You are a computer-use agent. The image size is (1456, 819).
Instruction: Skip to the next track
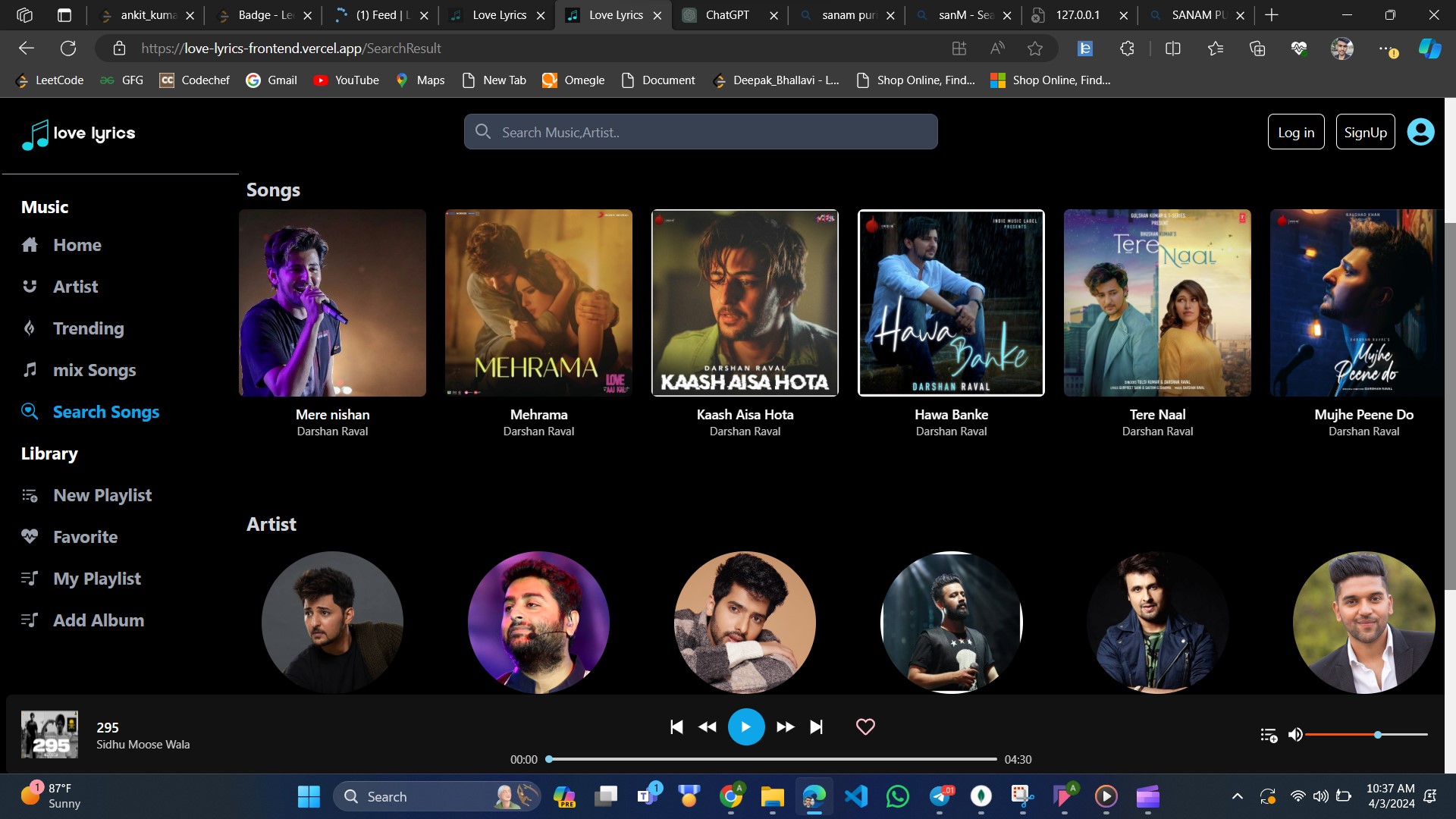[816, 727]
